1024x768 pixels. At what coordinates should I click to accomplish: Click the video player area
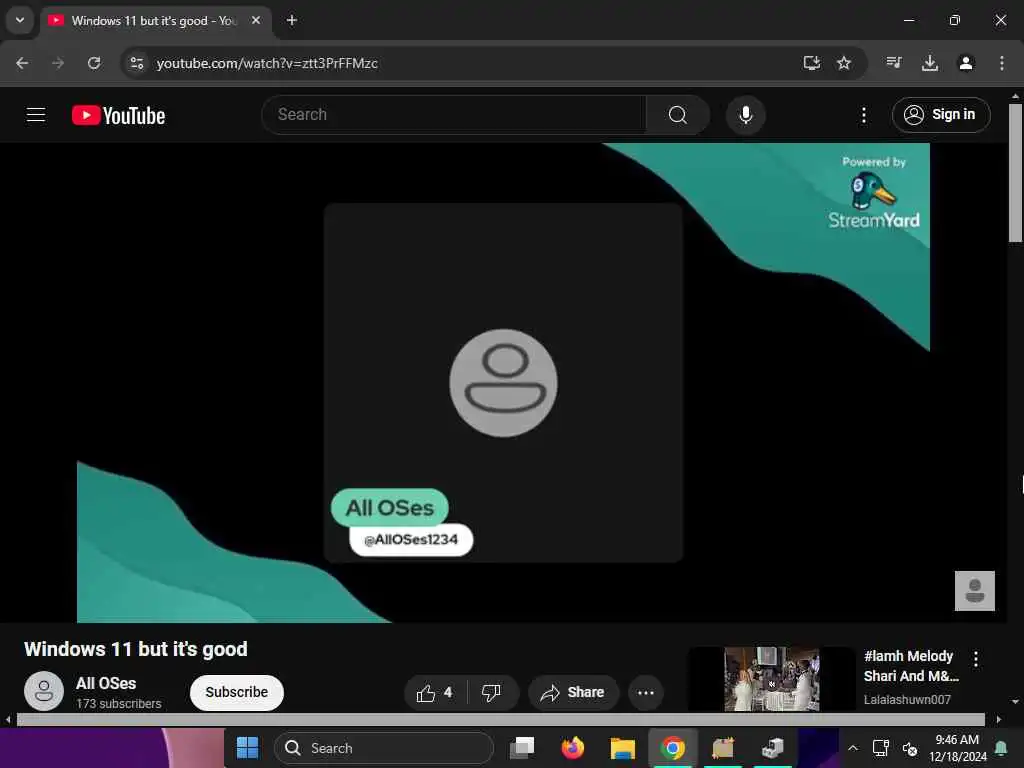tap(504, 383)
